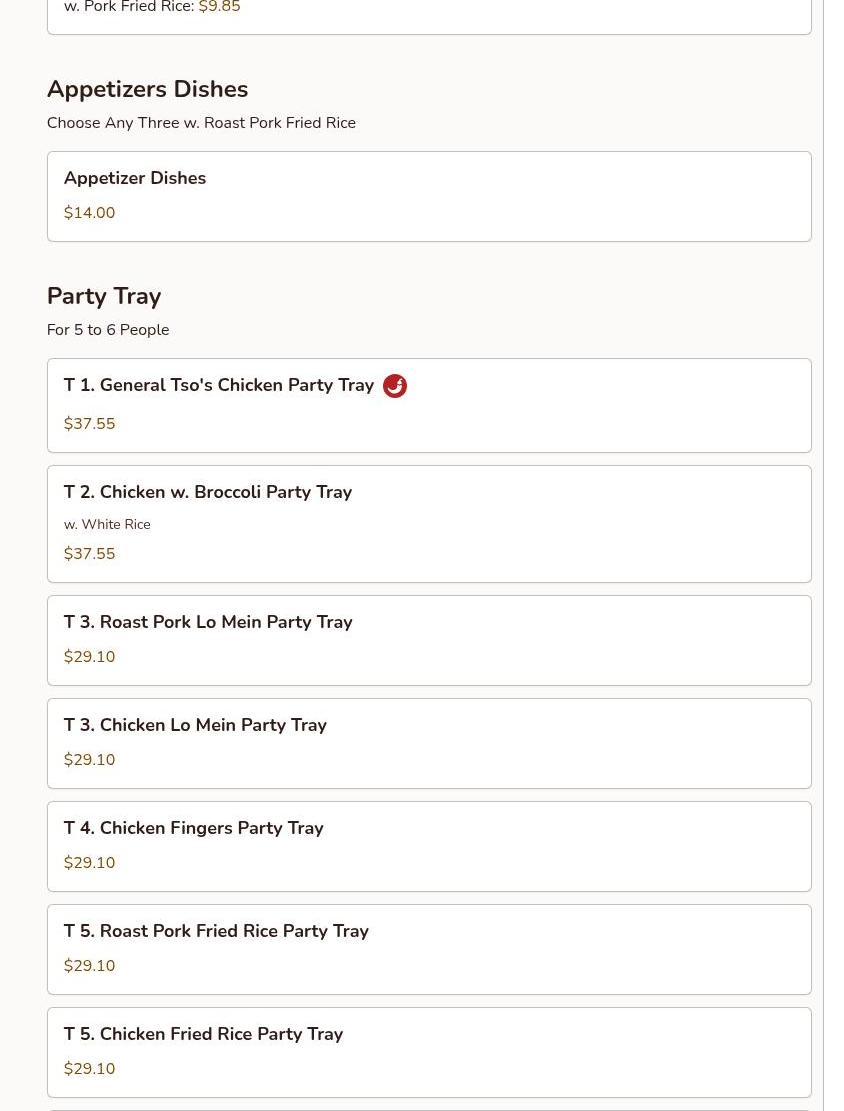Click the Appetizers Dishes section heading
This screenshot has width=844, height=1111.
coord(147,89)
